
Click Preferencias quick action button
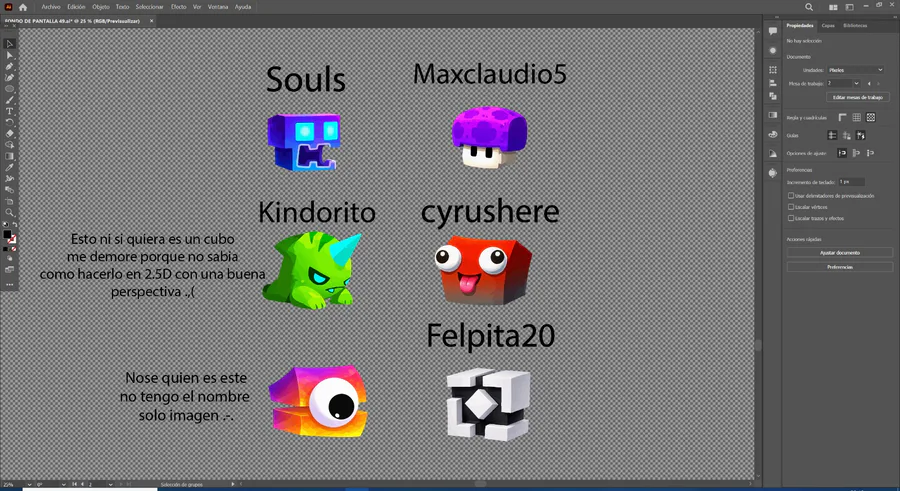click(840, 267)
